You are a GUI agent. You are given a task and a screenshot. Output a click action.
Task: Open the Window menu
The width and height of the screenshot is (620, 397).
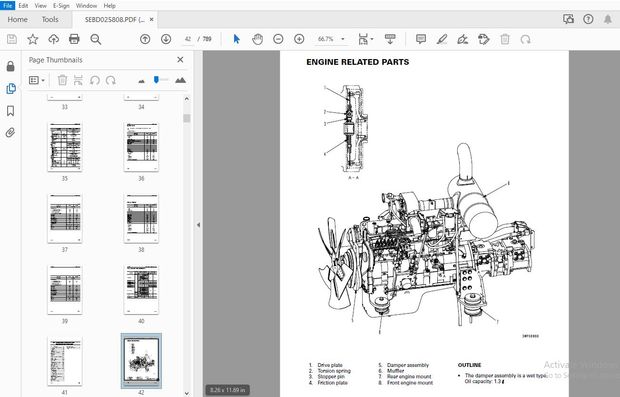pyautogui.click(x=86, y=6)
